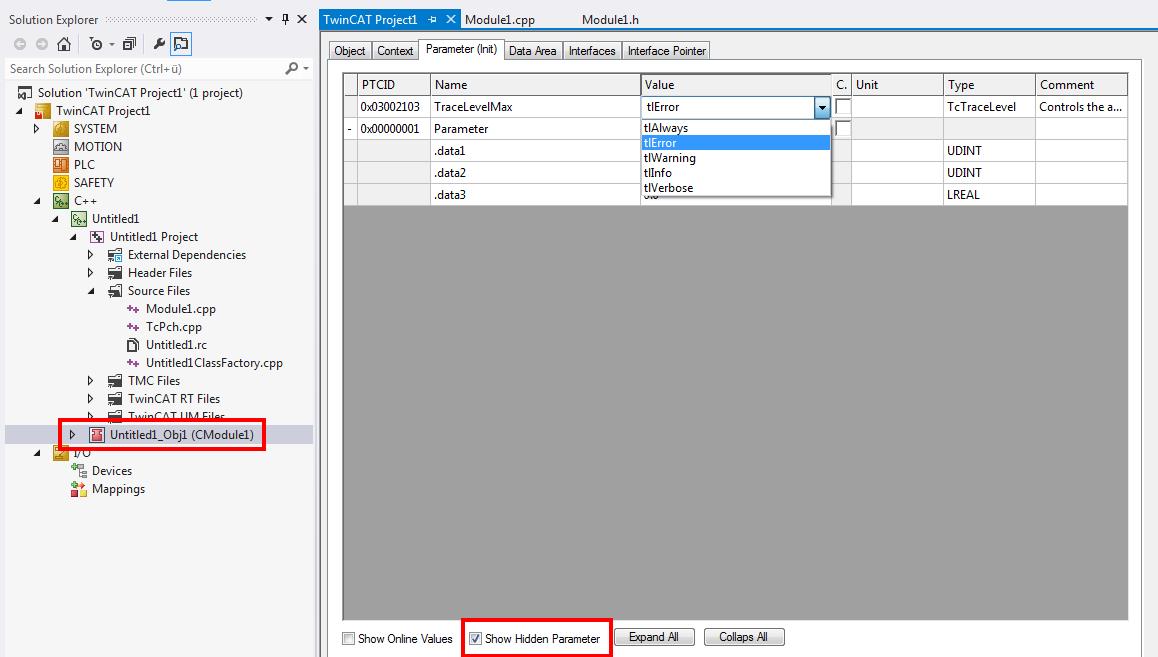1158x657 pixels.
Task: Toggle the Preview Selected Items icon
Action: click(x=181, y=44)
